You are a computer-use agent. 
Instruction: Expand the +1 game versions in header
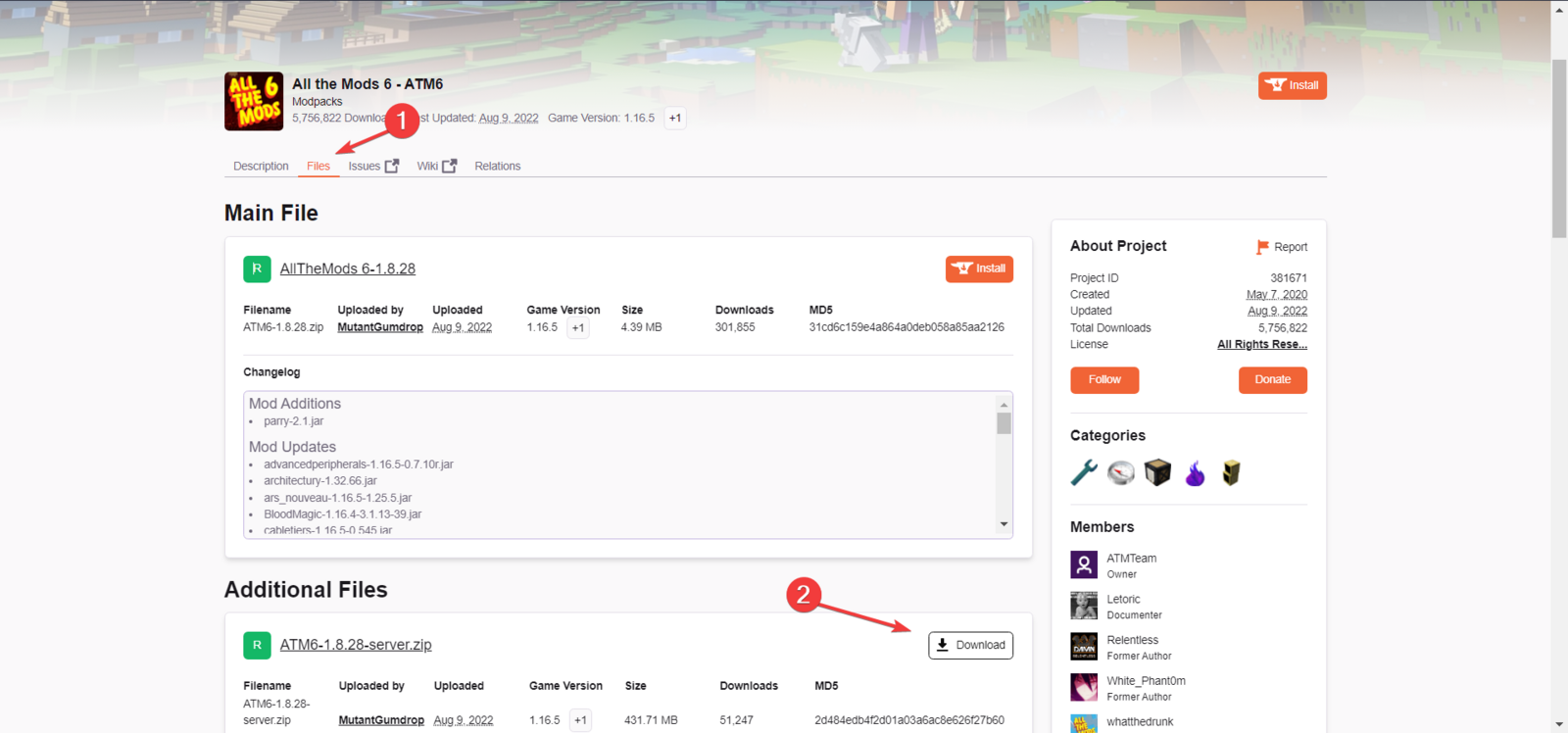pyautogui.click(x=675, y=119)
